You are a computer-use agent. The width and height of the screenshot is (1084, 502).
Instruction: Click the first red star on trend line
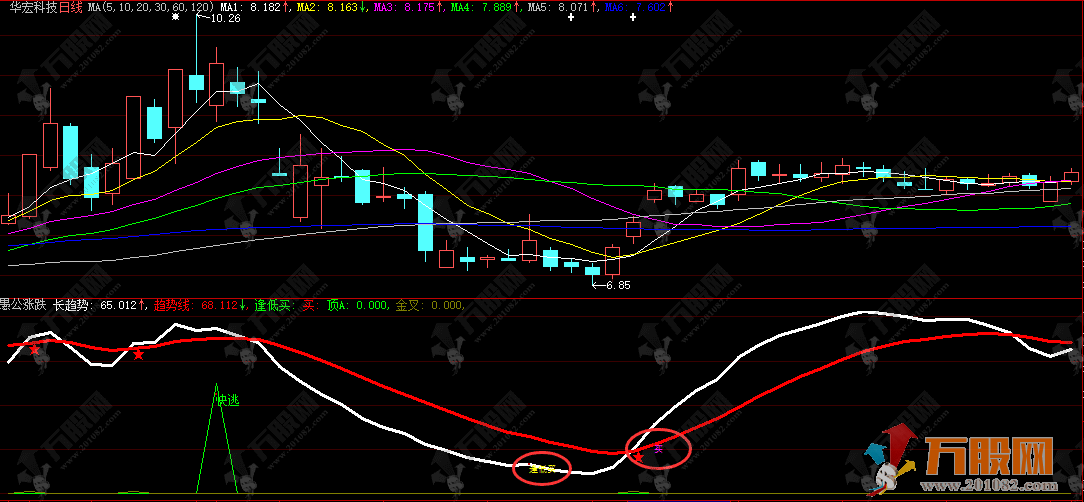tap(35, 351)
